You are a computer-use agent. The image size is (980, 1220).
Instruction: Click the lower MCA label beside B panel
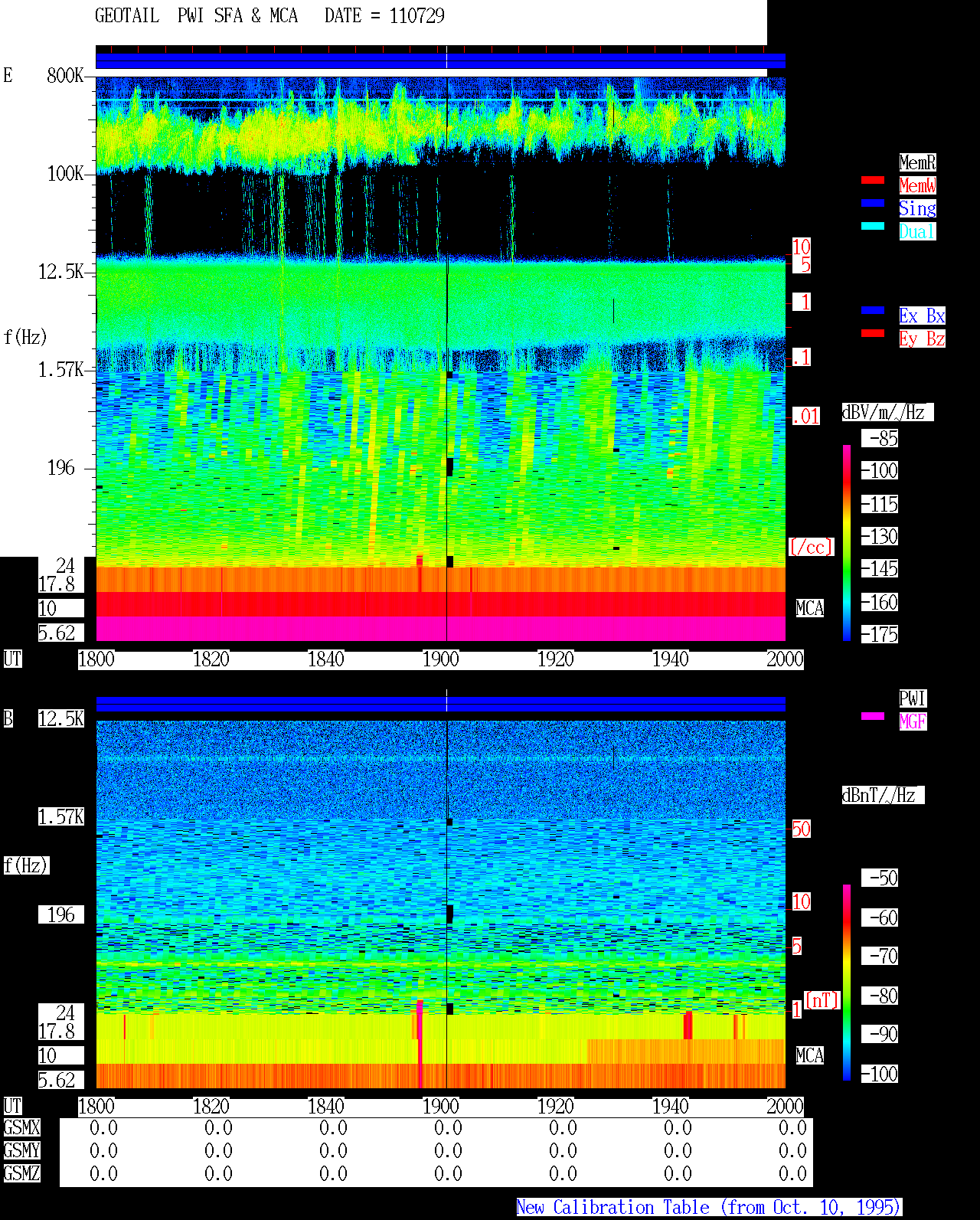810,1056
